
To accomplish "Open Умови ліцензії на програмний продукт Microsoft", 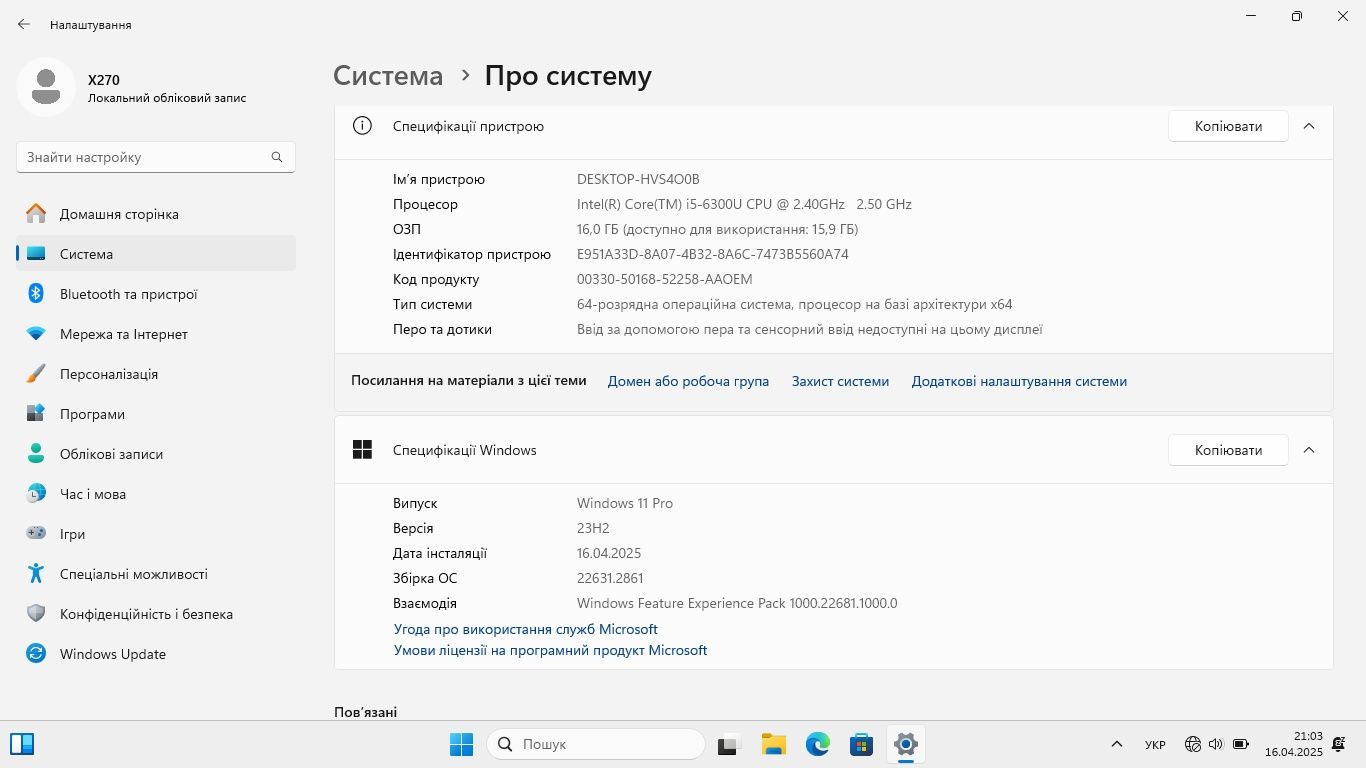I will pos(550,650).
